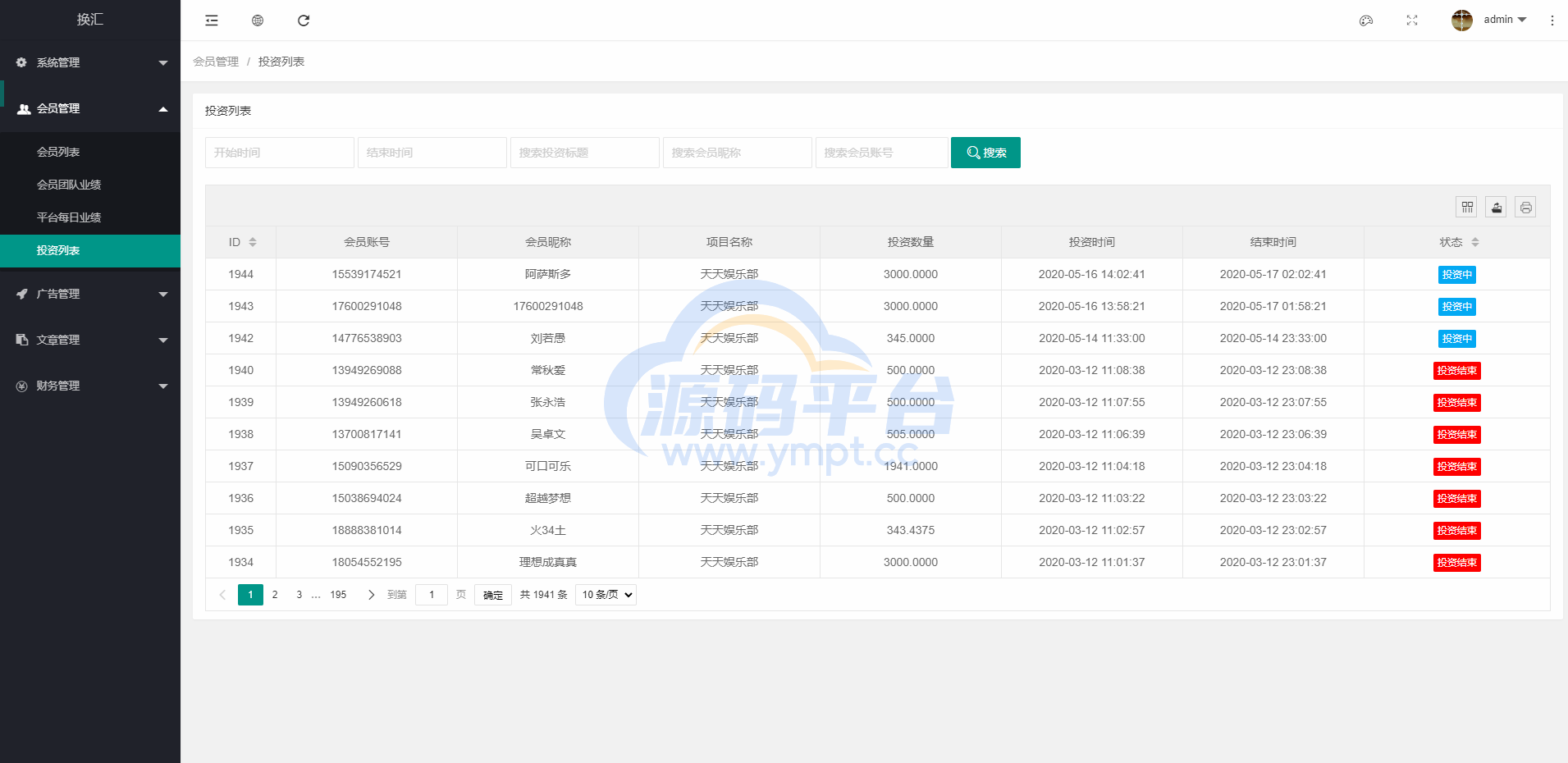Open the theme palette icon
Image resolution: width=1568 pixels, height=763 pixels.
click(x=1366, y=21)
